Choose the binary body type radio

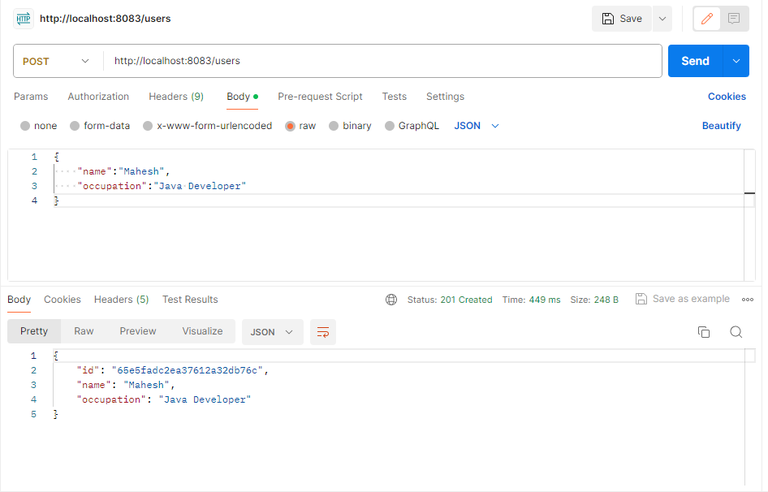pos(335,126)
